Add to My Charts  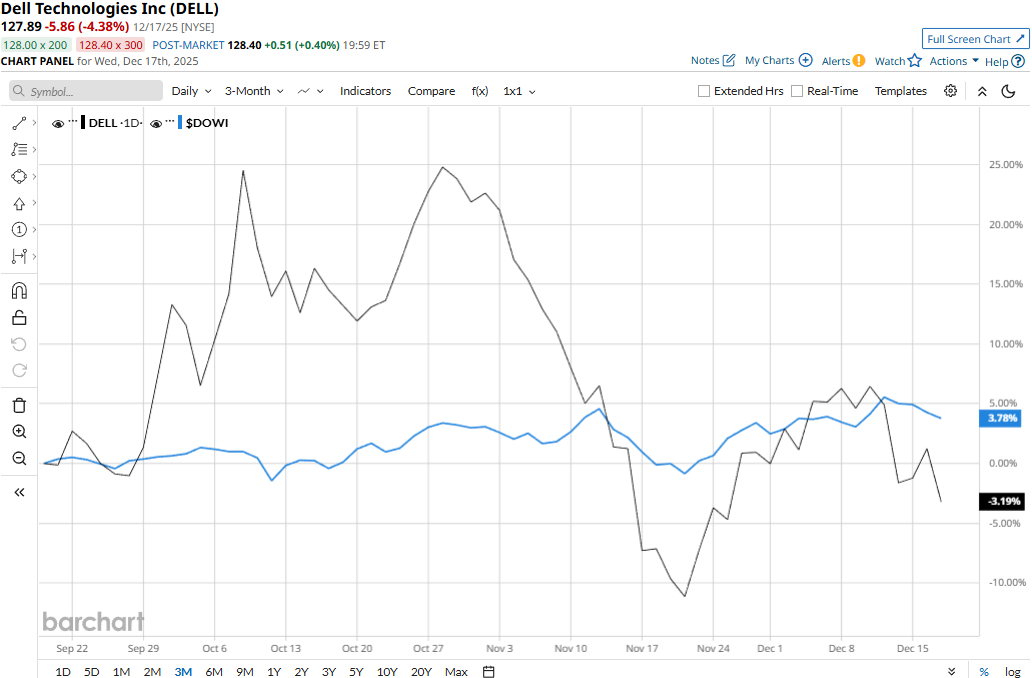pyautogui.click(x=779, y=61)
